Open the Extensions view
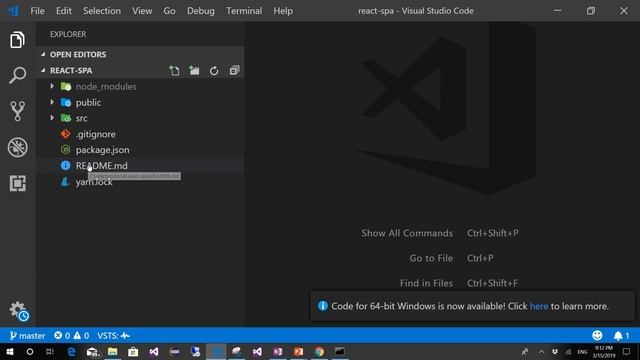640x360 pixels. [x=18, y=183]
